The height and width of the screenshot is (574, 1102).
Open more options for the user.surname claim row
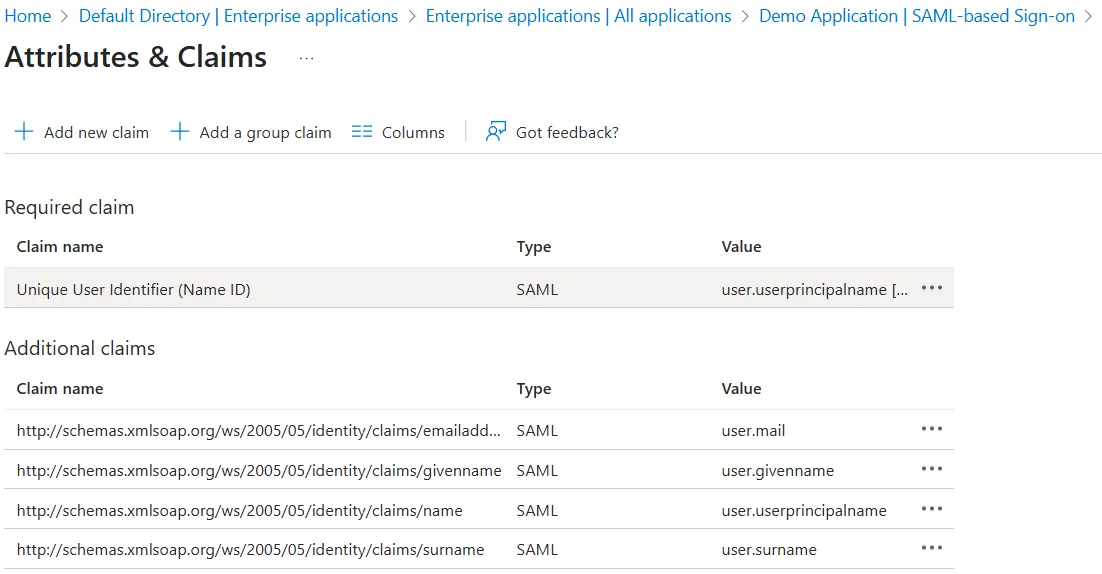pos(932,548)
